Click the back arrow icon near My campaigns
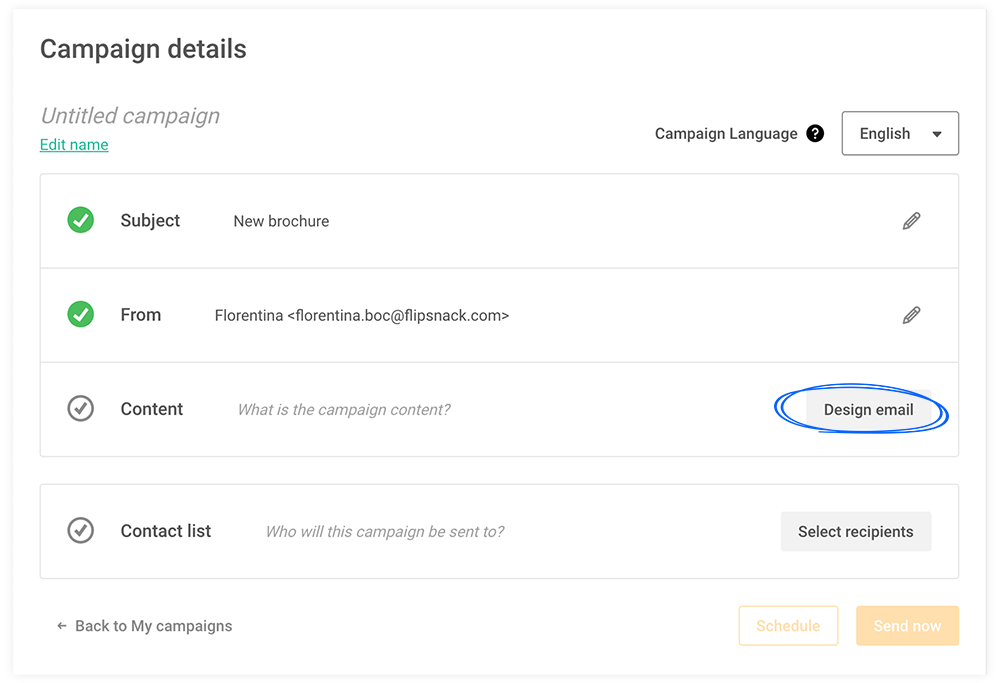This screenshot has width=1000, height=683. (x=60, y=625)
